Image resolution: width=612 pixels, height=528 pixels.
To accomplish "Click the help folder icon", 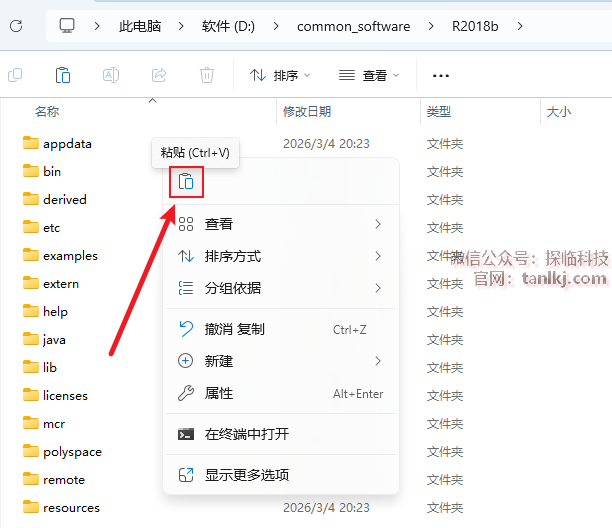I will [x=31, y=311].
